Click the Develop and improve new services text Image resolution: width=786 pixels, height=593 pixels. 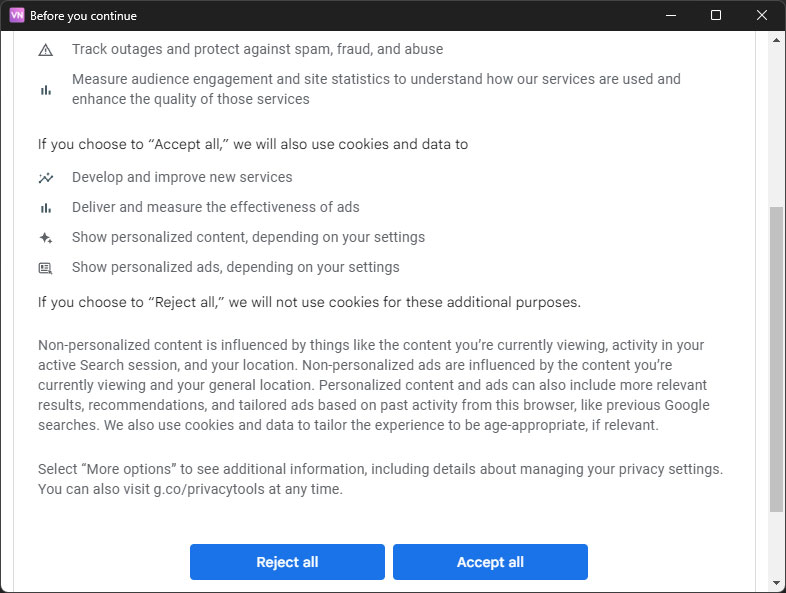click(182, 177)
